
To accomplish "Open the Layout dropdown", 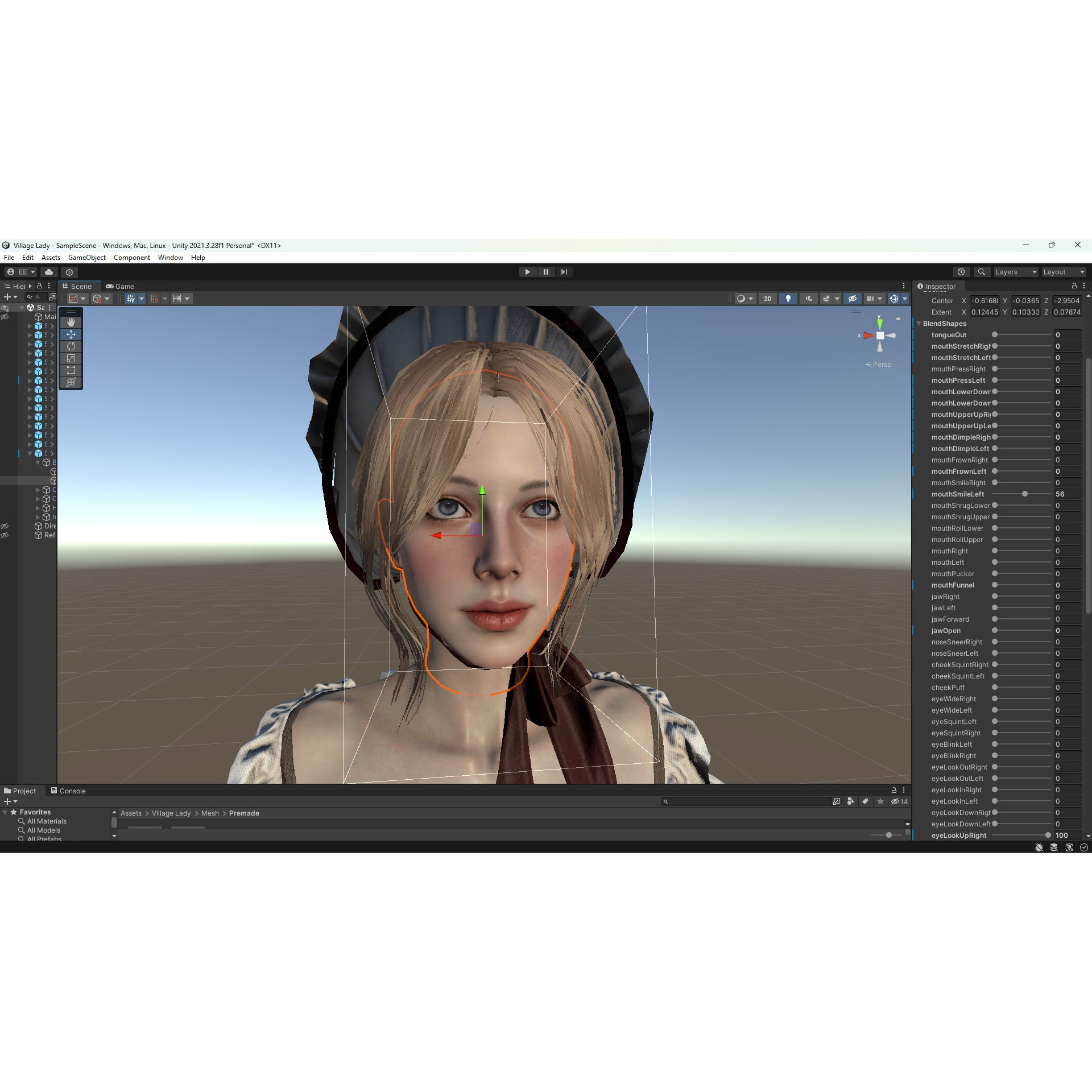I will [1062, 272].
